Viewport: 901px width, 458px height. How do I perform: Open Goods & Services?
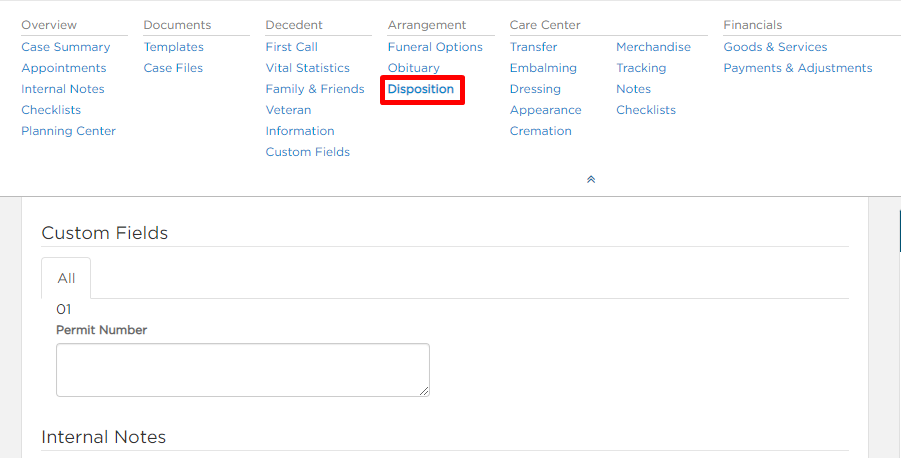(775, 47)
